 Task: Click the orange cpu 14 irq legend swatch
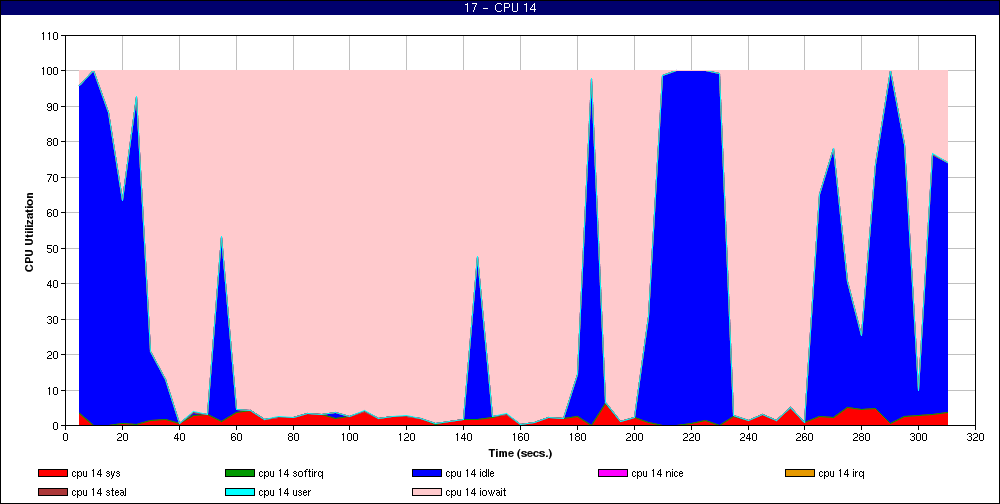pyautogui.click(x=799, y=473)
